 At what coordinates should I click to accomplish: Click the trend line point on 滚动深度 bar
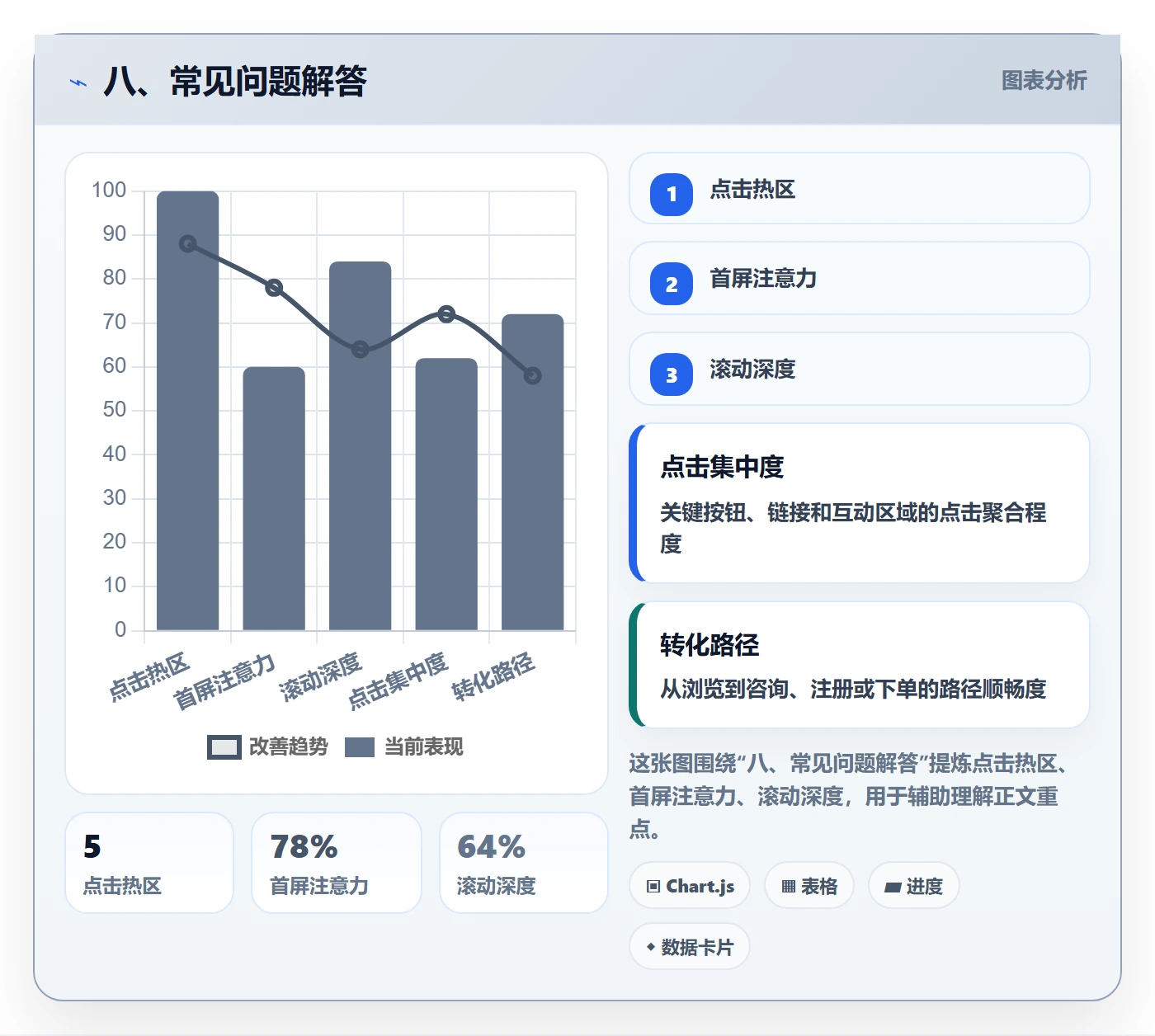coord(361,350)
